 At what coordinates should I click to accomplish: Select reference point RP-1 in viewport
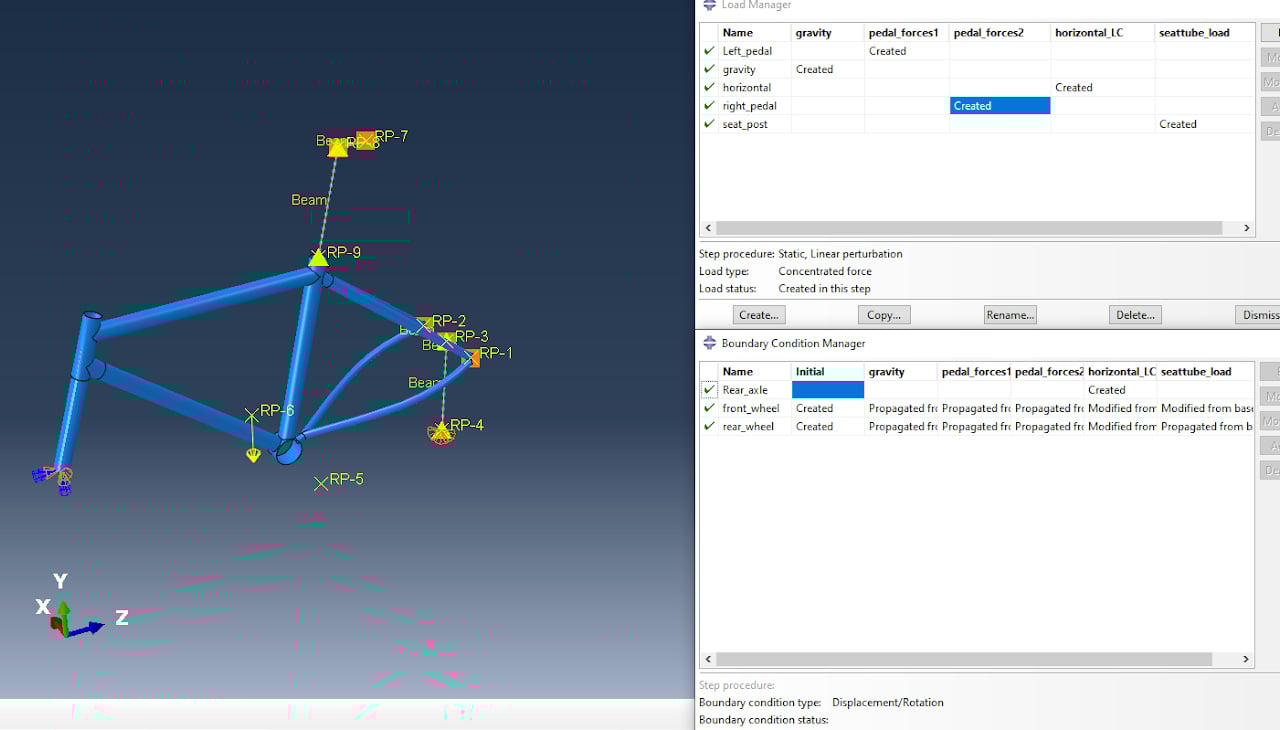pyautogui.click(x=471, y=356)
